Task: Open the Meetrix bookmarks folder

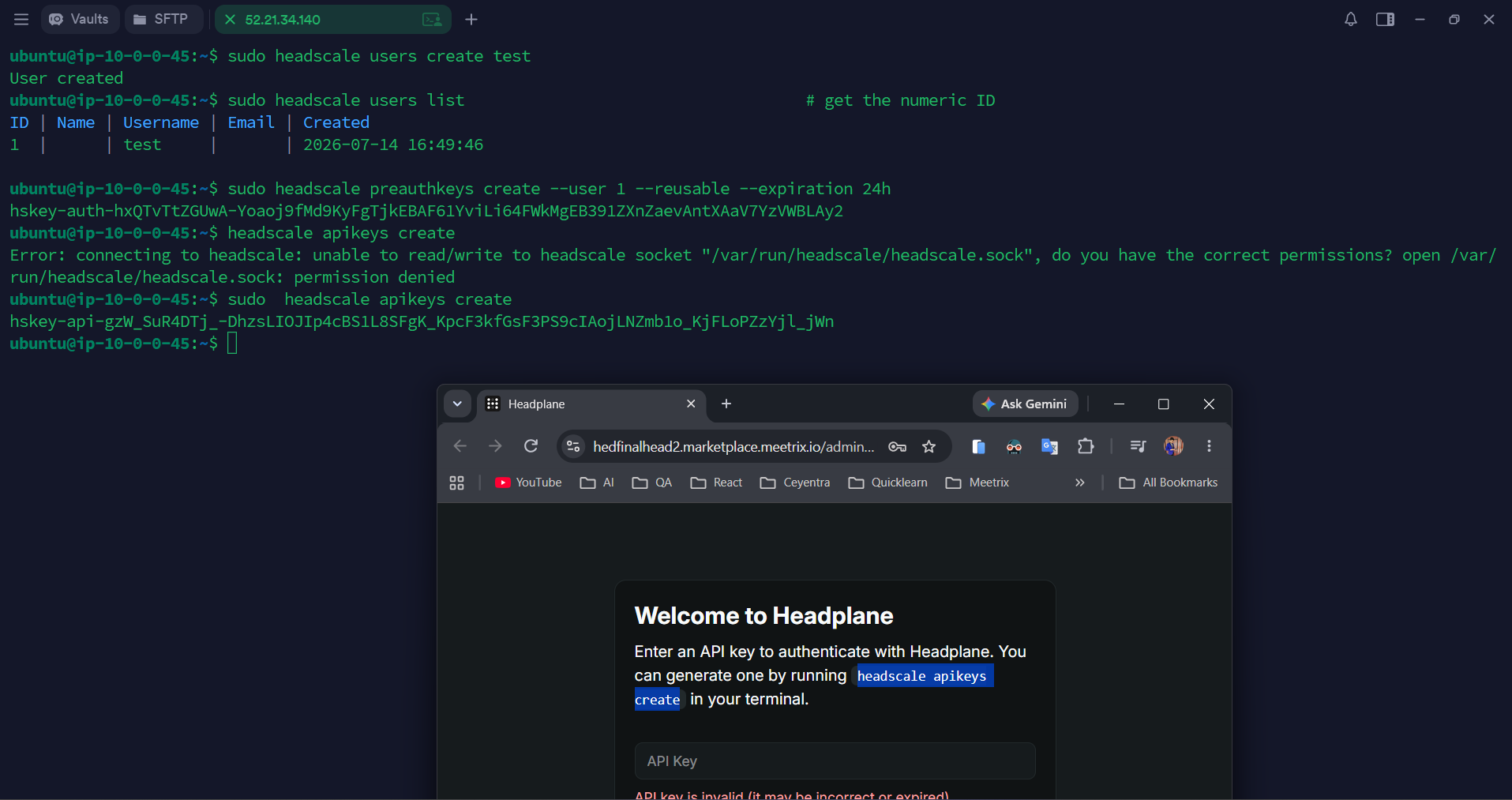Action: [977, 483]
